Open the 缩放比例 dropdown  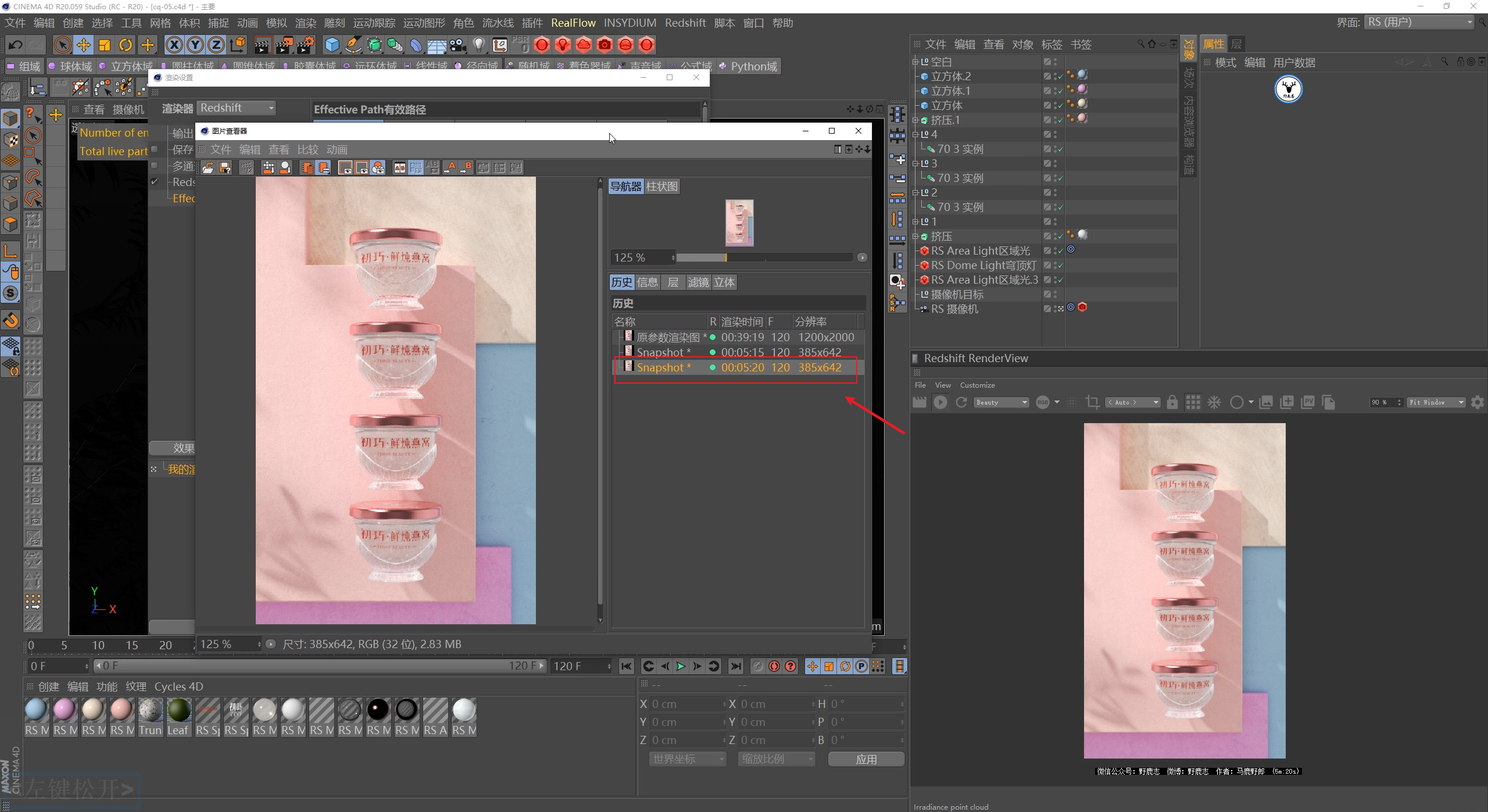[x=777, y=759]
